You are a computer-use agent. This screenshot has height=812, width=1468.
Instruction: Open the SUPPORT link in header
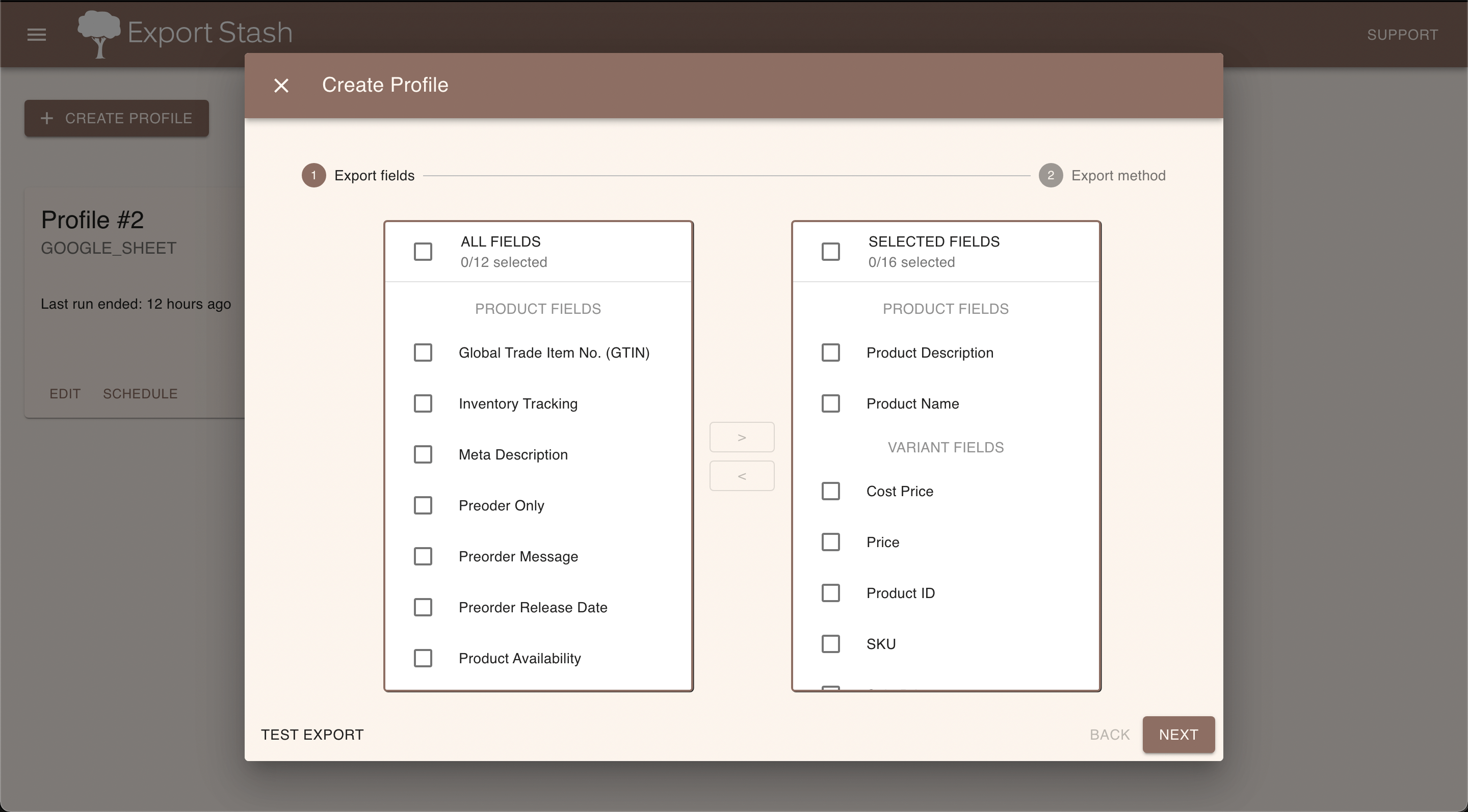[x=1402, y=35]
